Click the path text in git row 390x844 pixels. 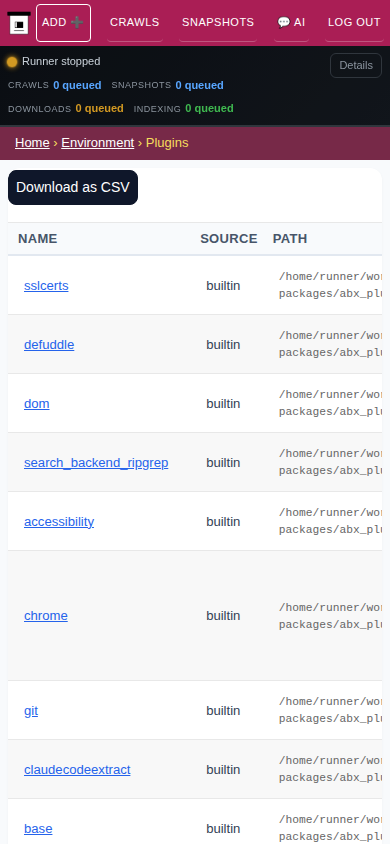pos(330,711)
